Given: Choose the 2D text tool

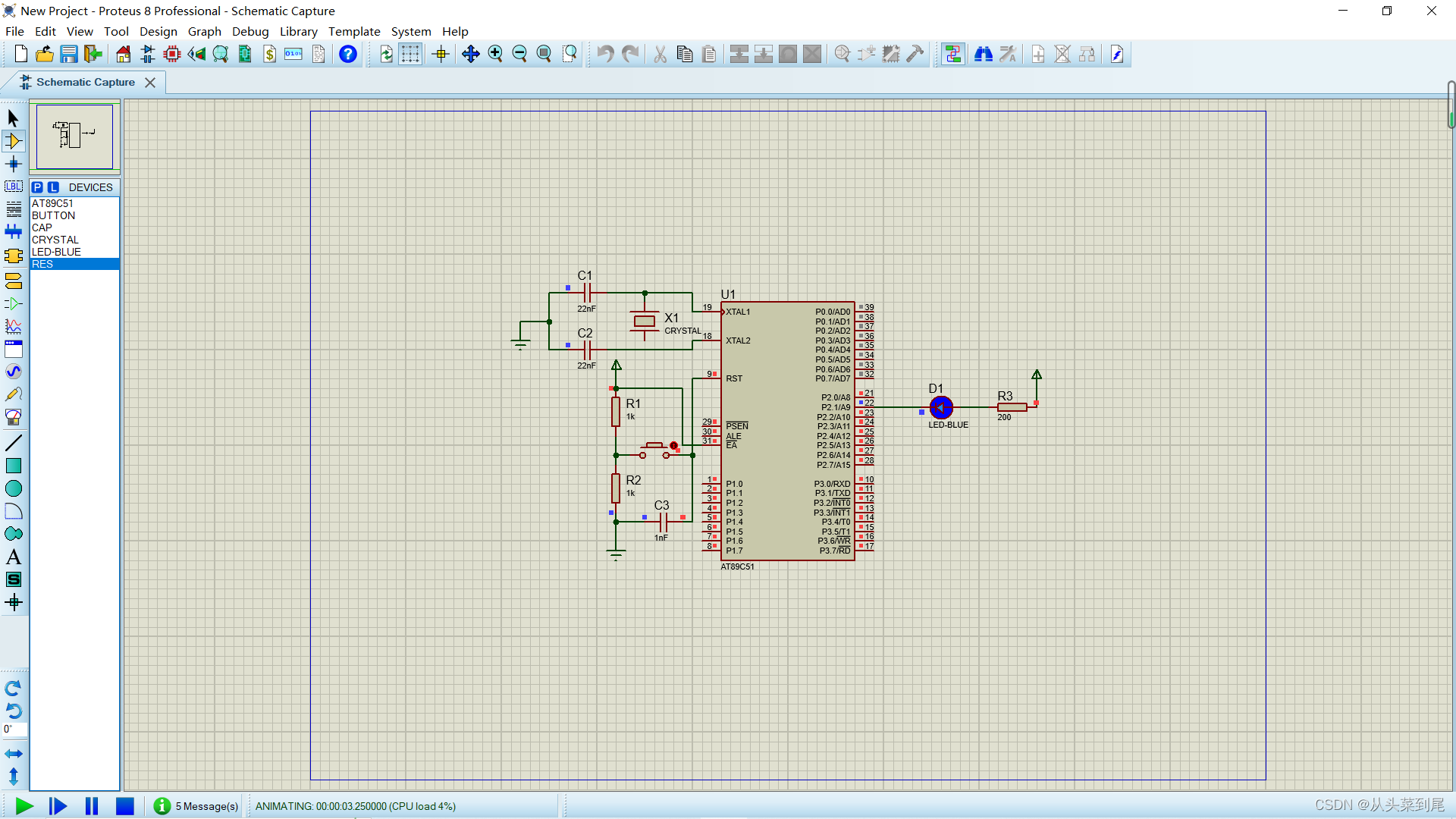Looking at the screenshot, I should 13,557.
